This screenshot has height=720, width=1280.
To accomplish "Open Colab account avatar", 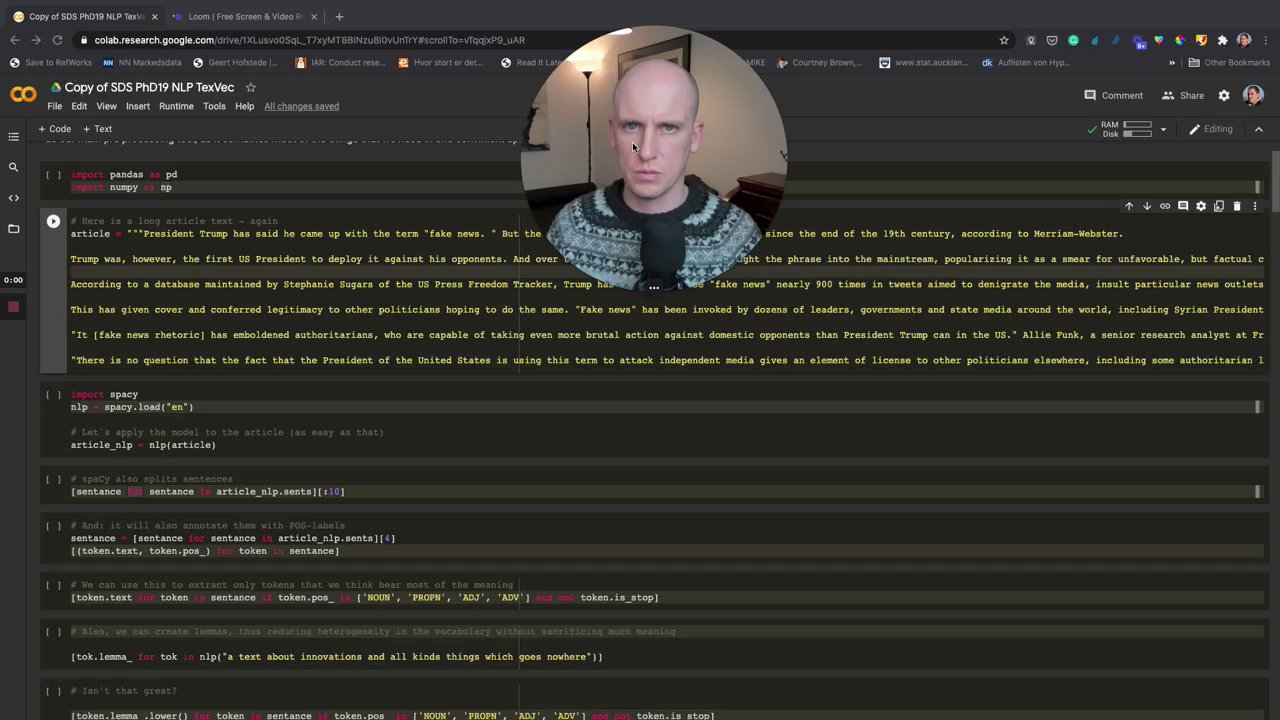I will tap(1253, 96).
